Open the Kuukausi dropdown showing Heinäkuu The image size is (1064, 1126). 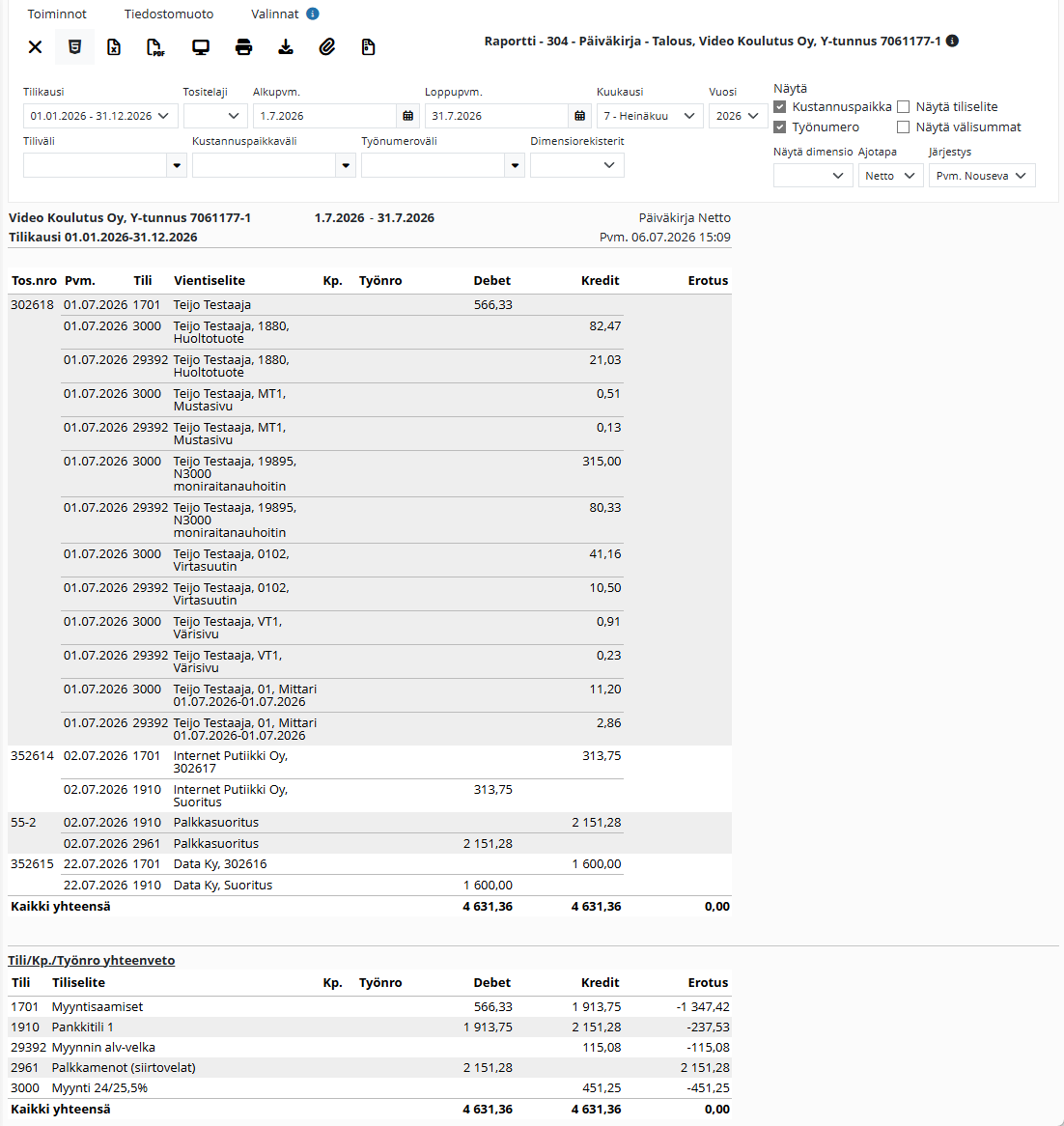coord(649,116)
